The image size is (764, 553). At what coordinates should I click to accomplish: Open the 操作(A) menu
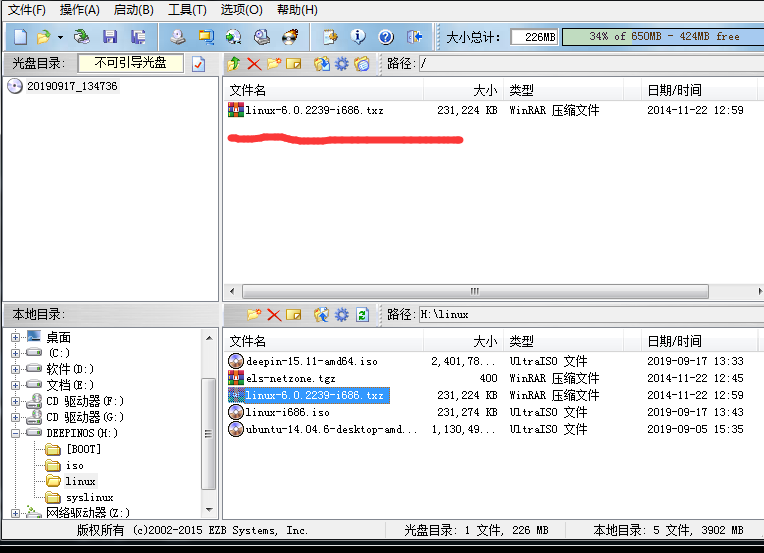coord(79,10)
